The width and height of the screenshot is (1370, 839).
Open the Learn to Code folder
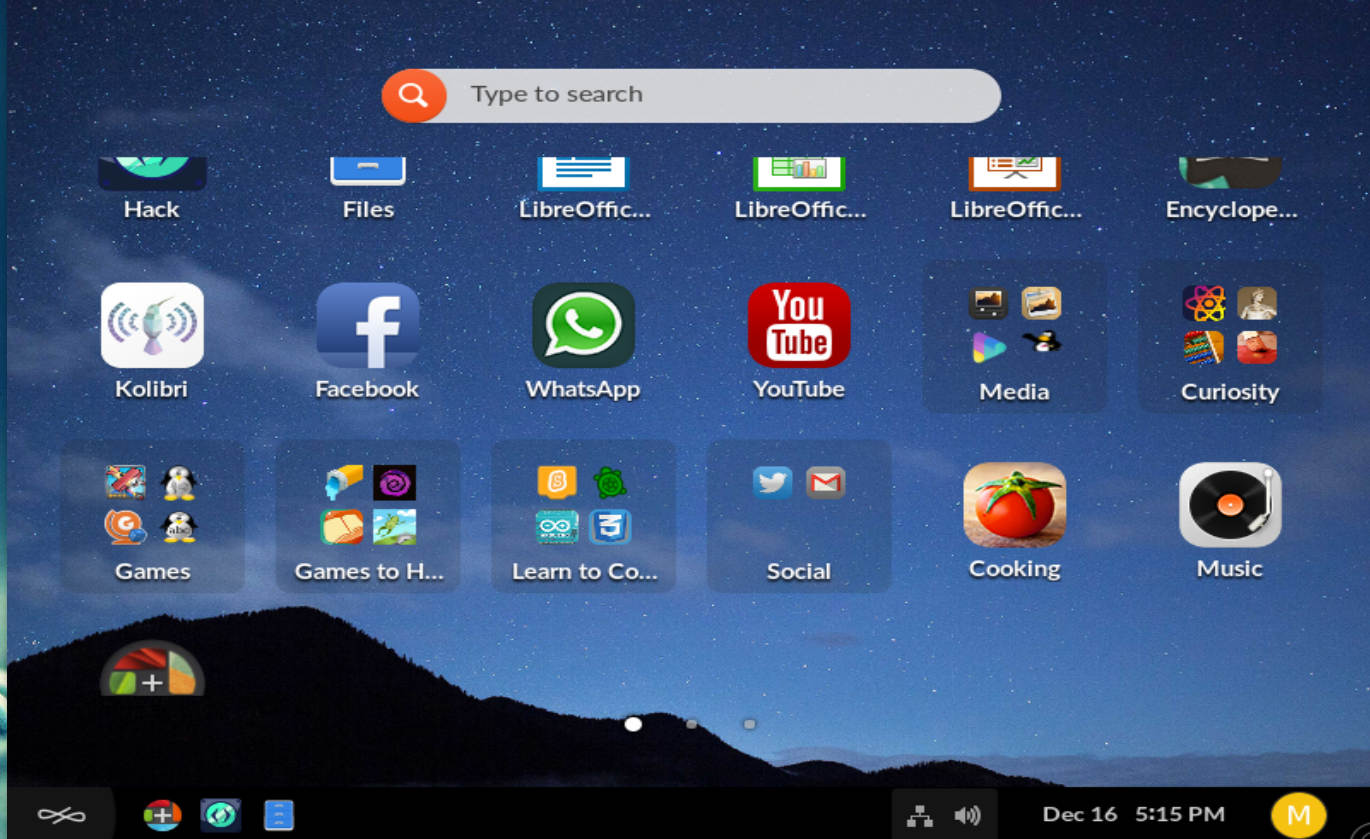click(x=583, y=516)
